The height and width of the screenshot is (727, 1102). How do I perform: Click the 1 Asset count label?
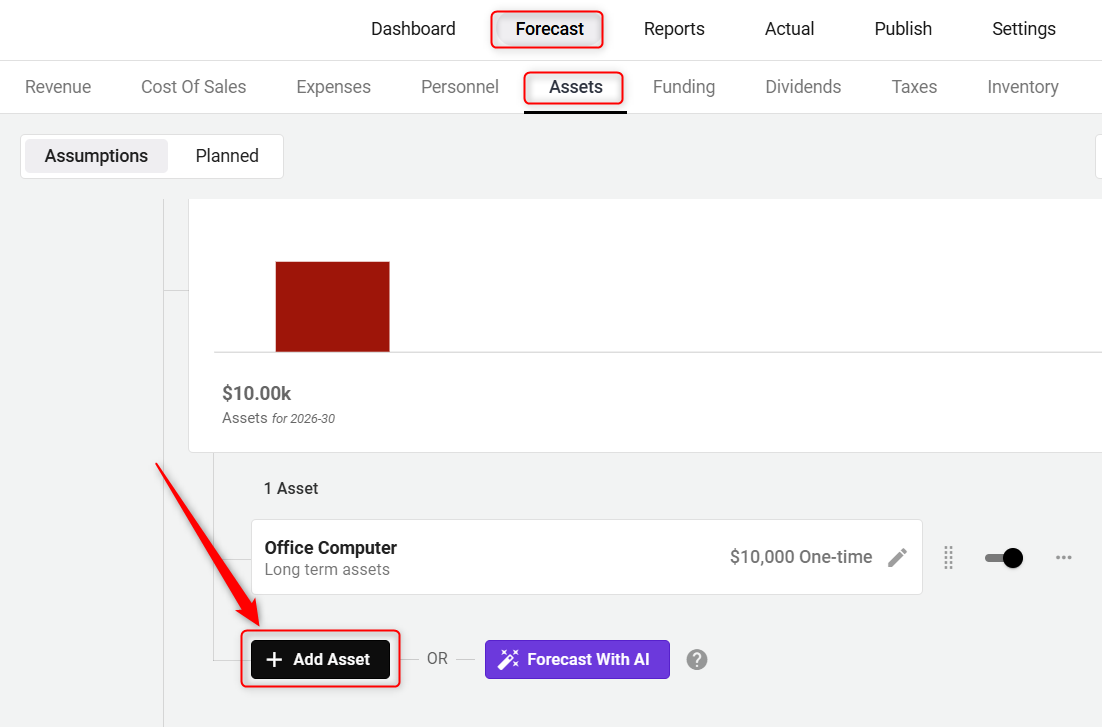pos(291,489)
